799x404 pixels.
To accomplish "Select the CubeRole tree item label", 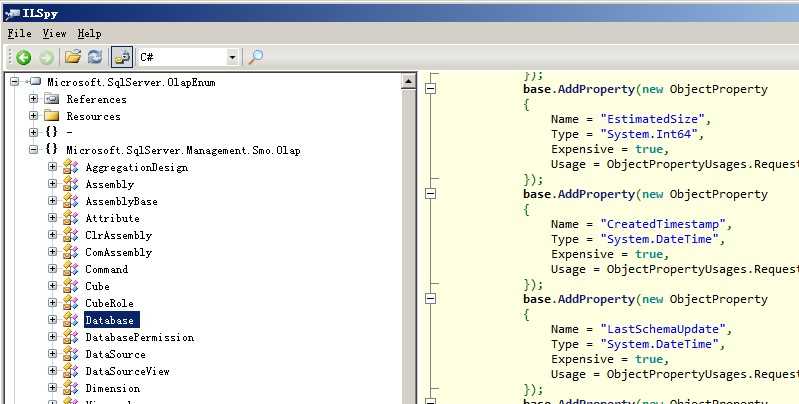I will [110, 303].
